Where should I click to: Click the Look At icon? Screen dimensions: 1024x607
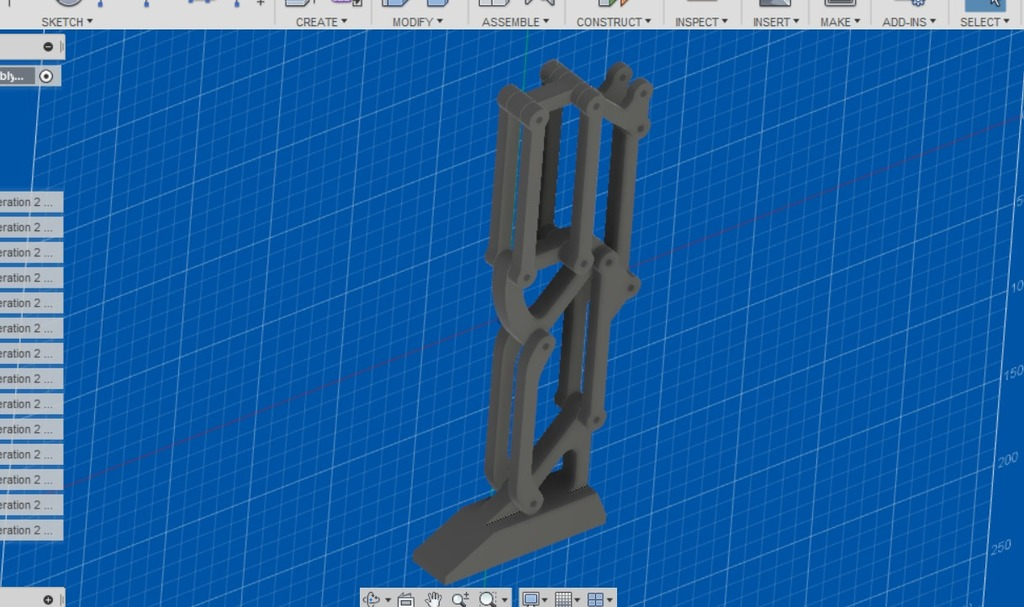point(406,599)
